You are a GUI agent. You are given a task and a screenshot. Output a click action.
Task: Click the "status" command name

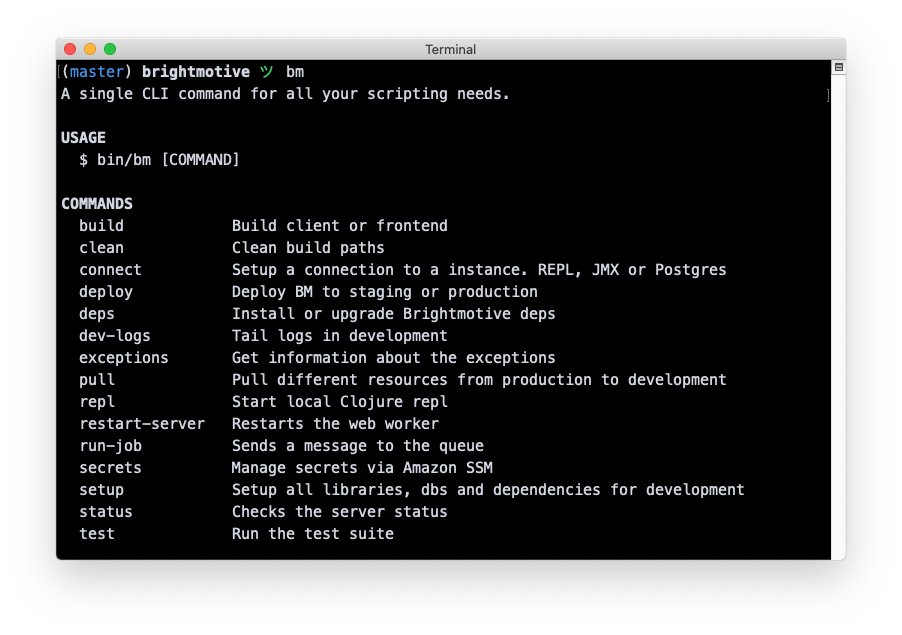(106, 512)
